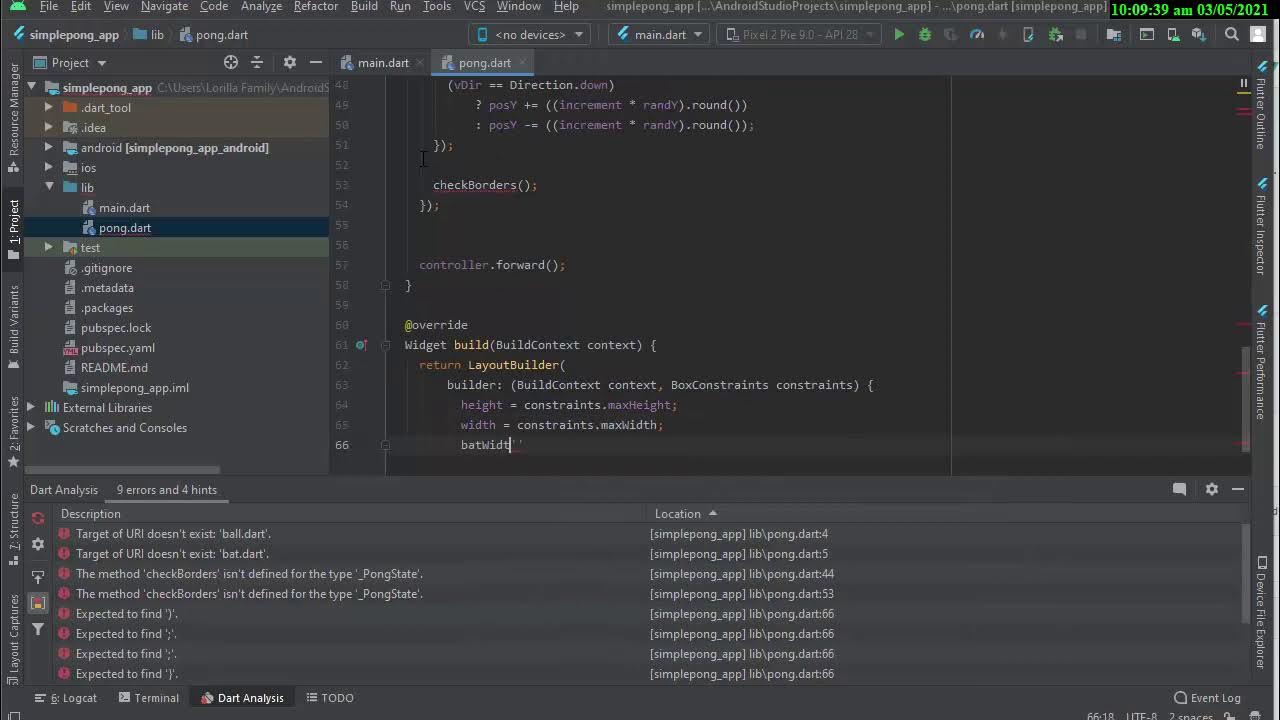
Task: Open the Event Log
Action: tap(1207, 698)
